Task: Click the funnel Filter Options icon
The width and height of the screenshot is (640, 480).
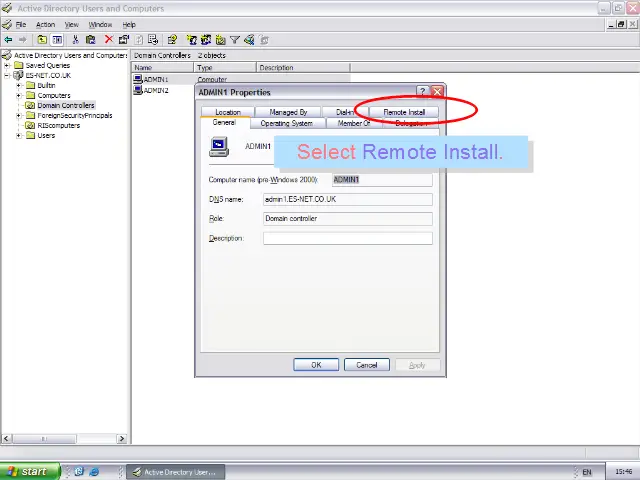Action: click(x=235, y=40)
